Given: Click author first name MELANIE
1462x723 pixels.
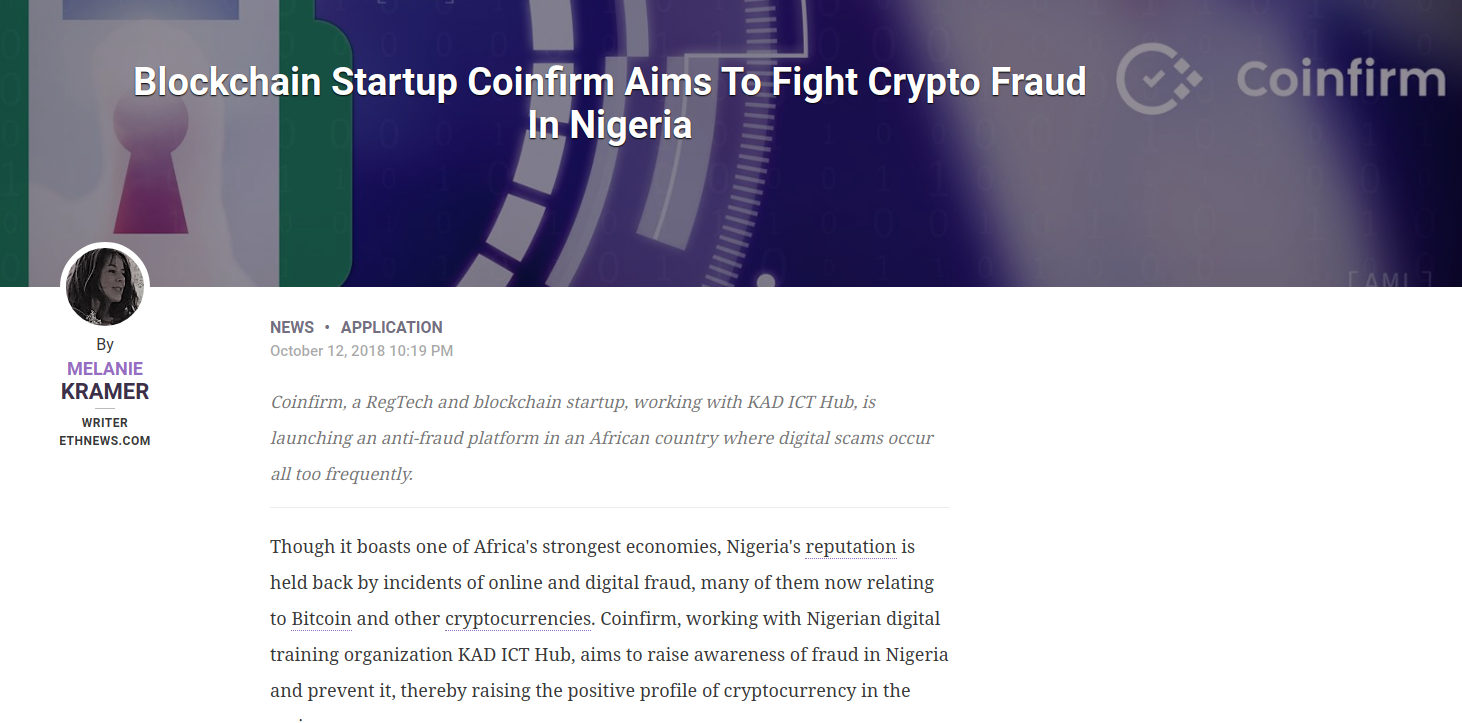Looking at the screenshot, I should click(x=105, y=369).
